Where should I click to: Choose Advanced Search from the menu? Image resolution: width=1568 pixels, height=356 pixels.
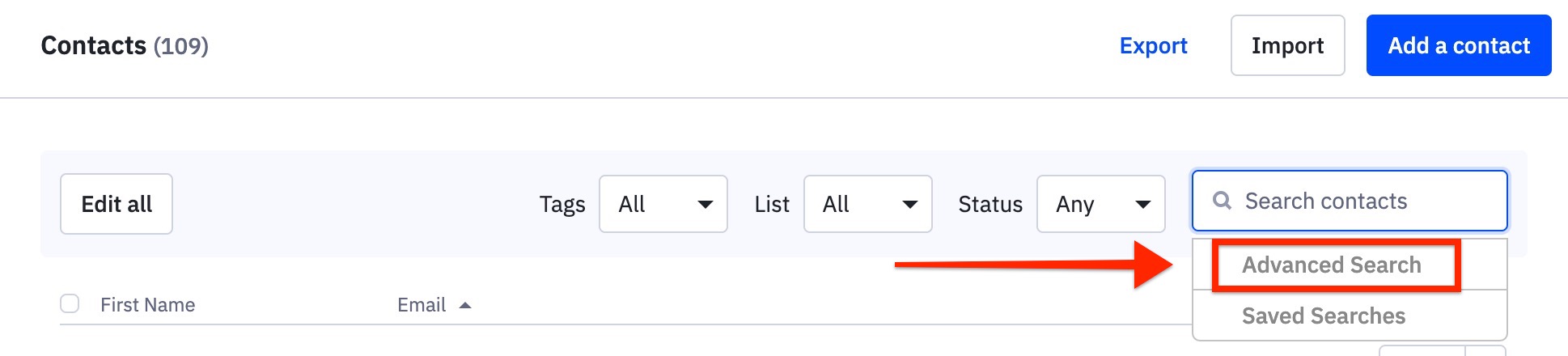pos(1332,265)
